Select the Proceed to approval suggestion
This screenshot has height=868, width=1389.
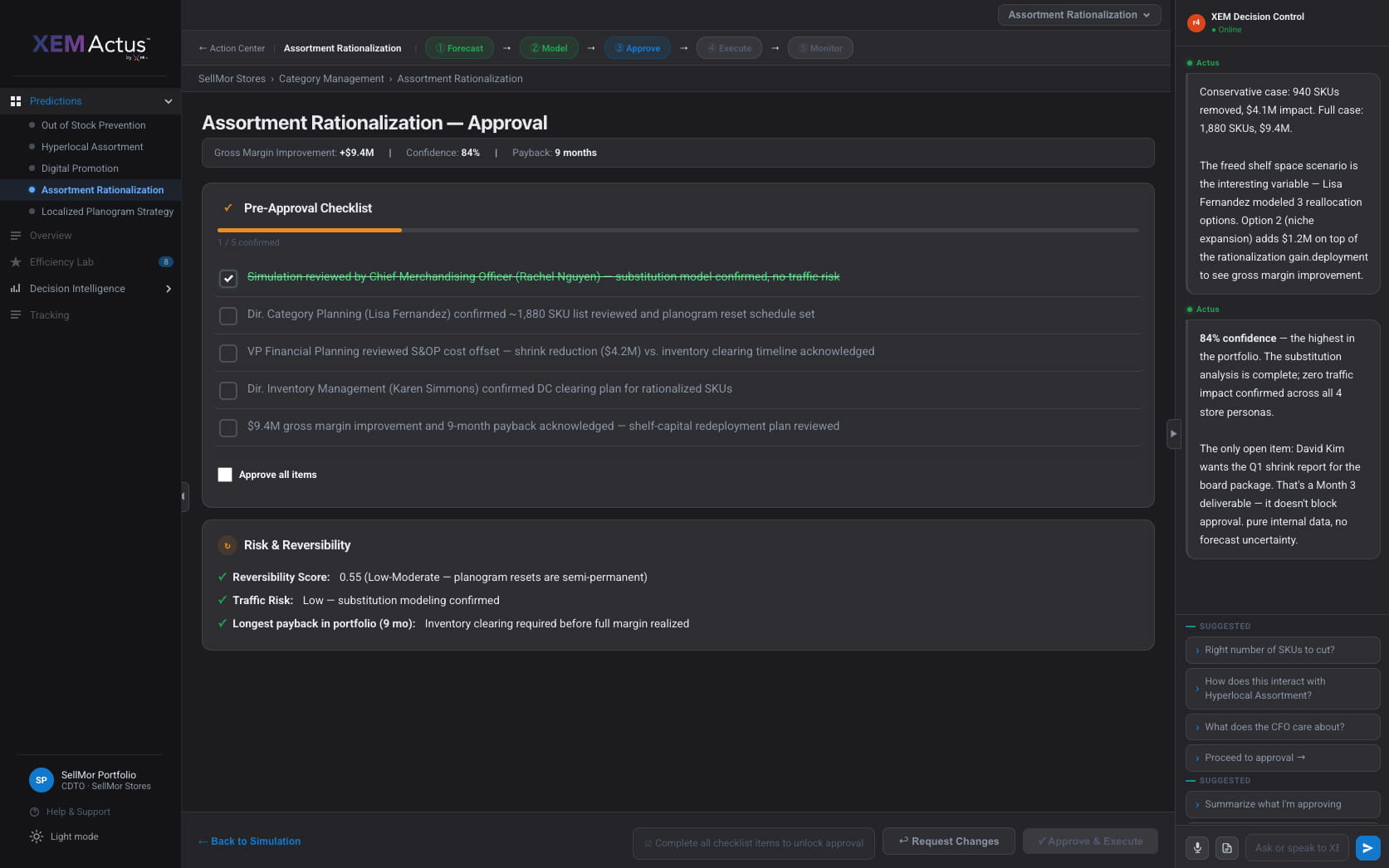coord(1283,758)
